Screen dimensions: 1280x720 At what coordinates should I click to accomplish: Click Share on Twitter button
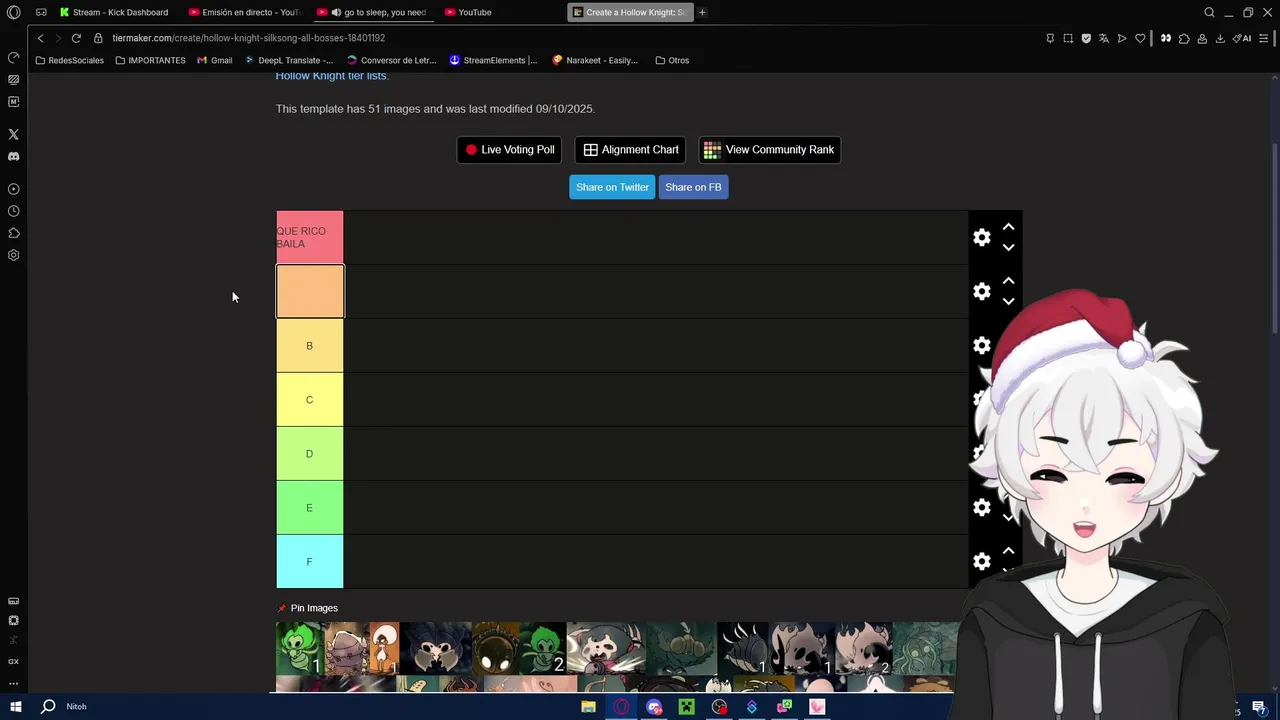pyautogui.click(x=612, y=187)
